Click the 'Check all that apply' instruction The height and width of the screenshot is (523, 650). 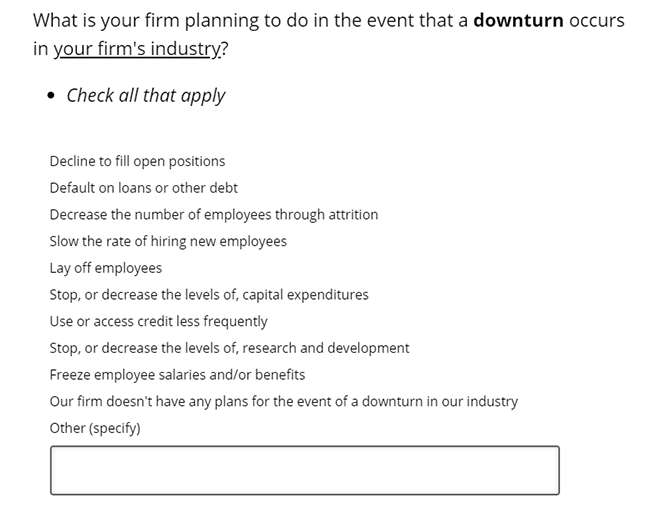click(x=146, y=96)
